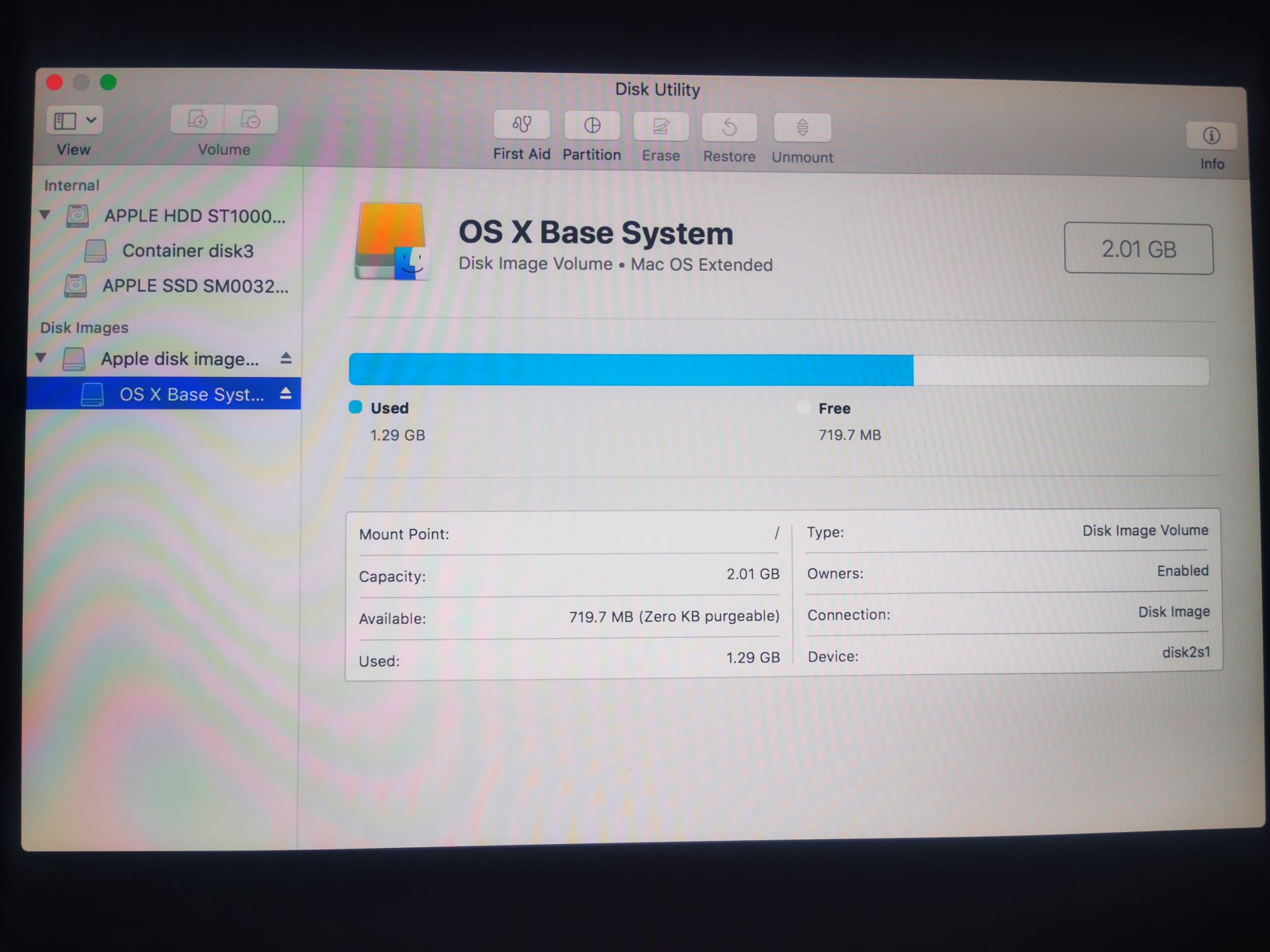This screenshot has height=952, width=1270.
Task: Click the remove Volume icon
Action: pyautogui.click(x=251, y=119)
